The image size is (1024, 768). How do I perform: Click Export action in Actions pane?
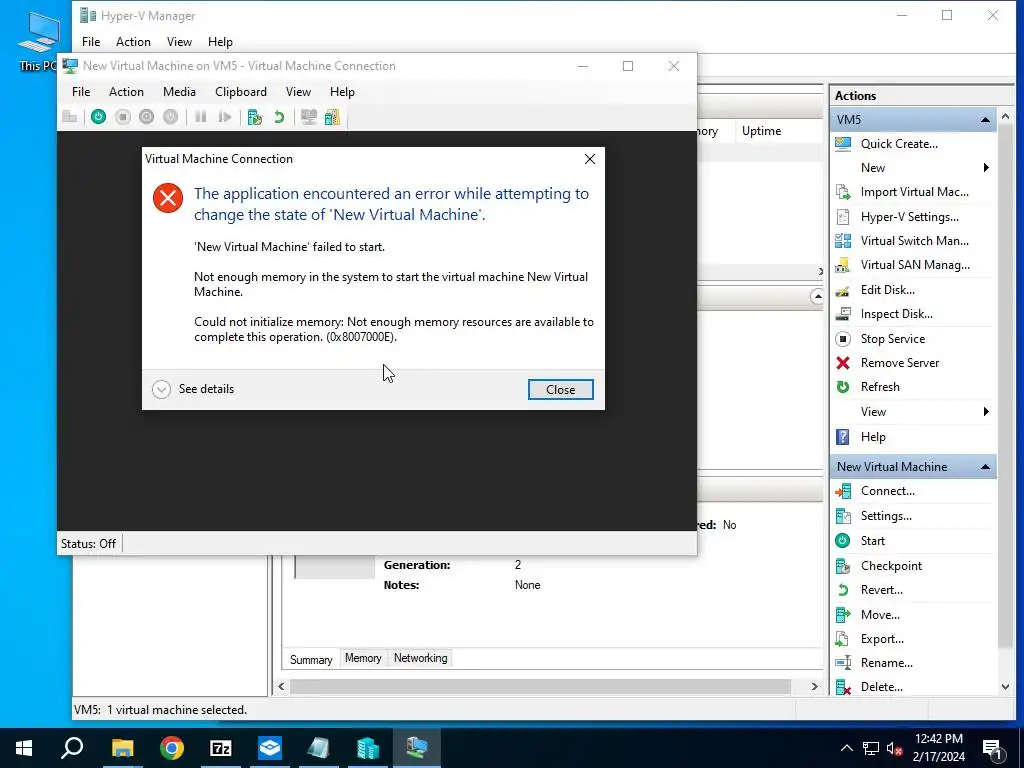tap(882, 639)
